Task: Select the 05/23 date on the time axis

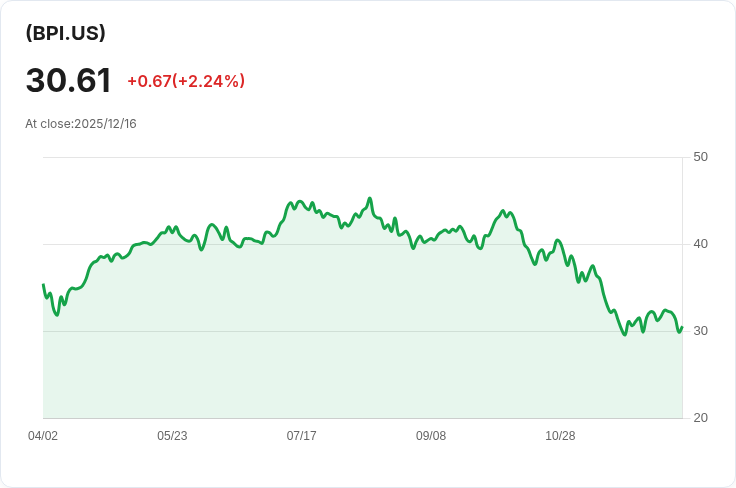Action: [172, 436]
